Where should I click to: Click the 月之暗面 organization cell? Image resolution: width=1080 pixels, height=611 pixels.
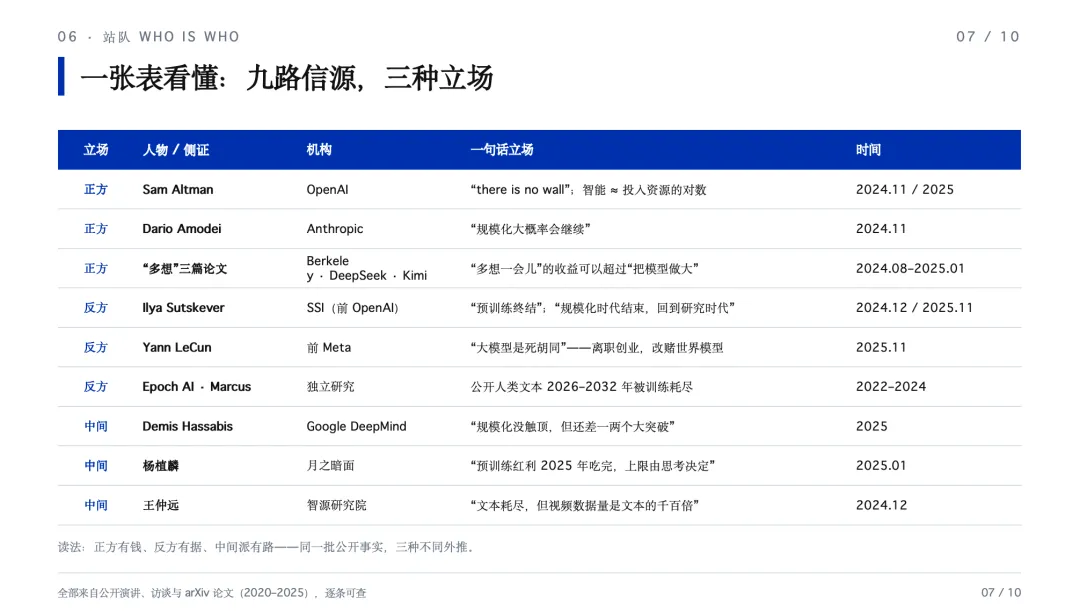331,466
